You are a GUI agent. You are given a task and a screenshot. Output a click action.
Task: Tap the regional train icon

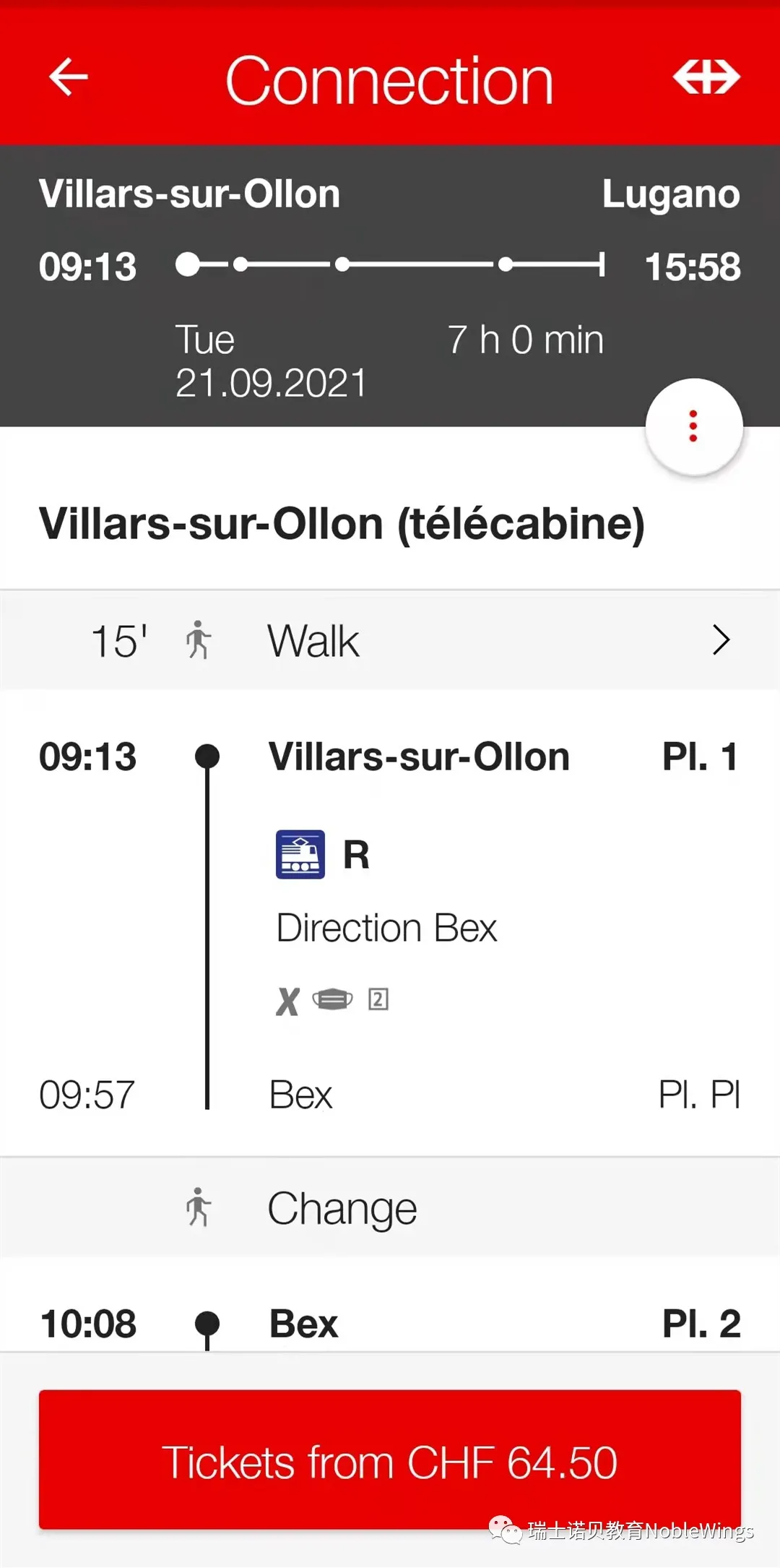(x=300, y=855)
